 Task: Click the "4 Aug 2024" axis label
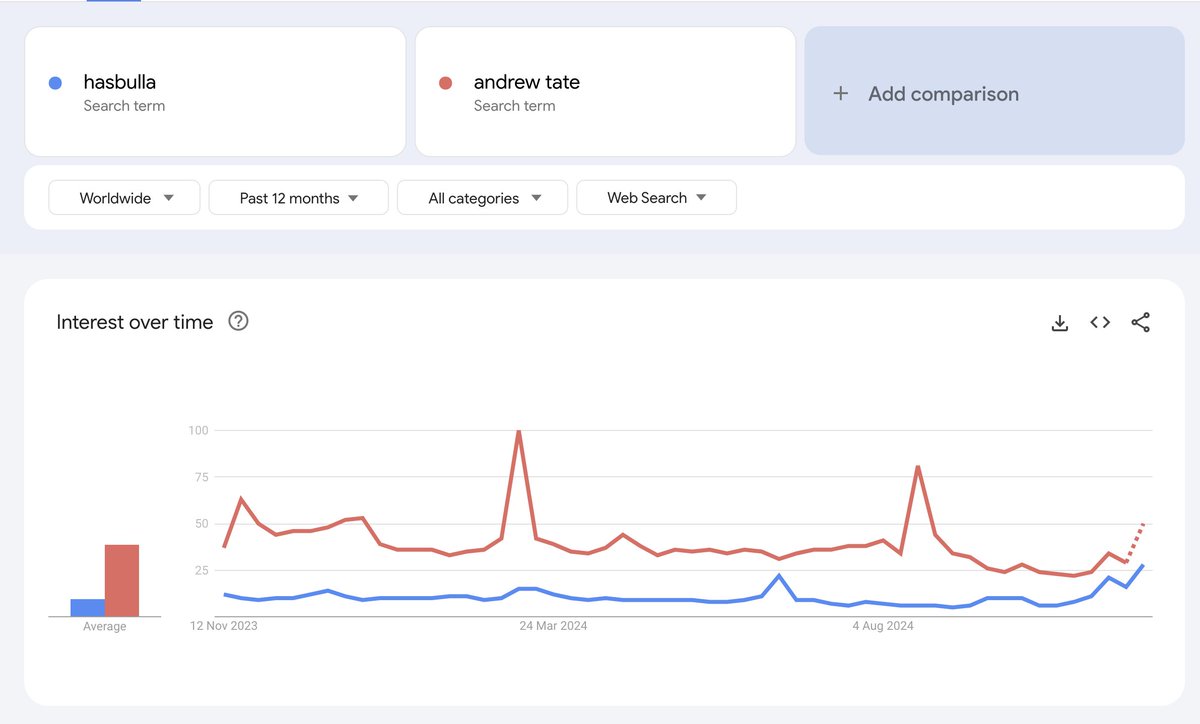click(x=883, y=626)
